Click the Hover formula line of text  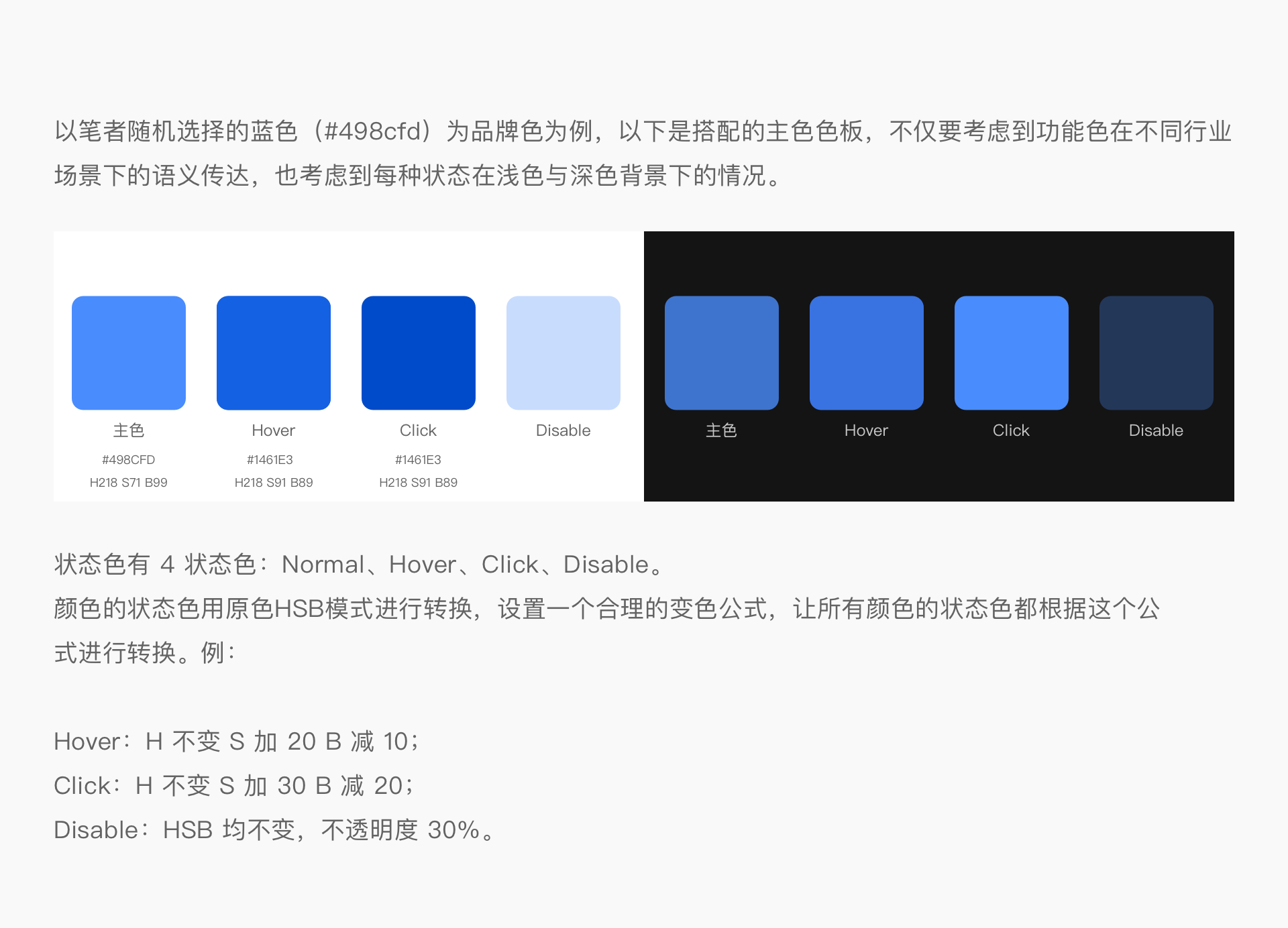point(236,742)
